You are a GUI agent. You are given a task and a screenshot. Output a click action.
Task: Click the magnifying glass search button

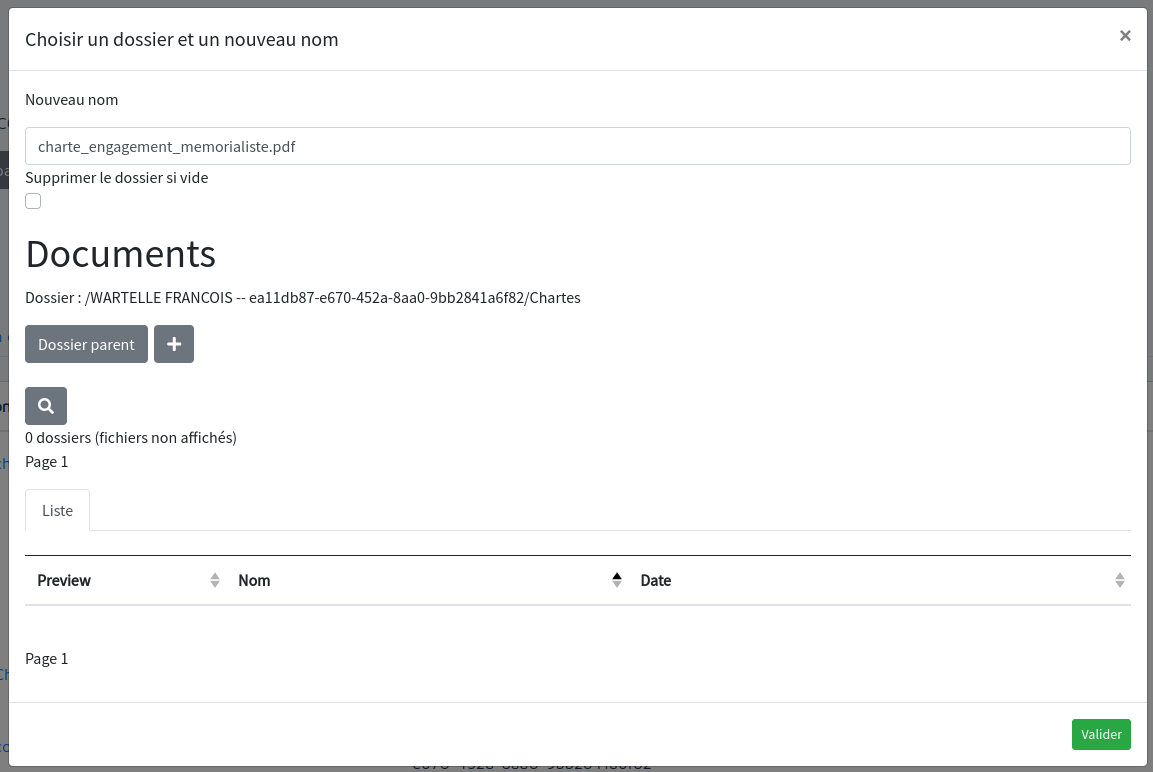click(x=46, y=406)
